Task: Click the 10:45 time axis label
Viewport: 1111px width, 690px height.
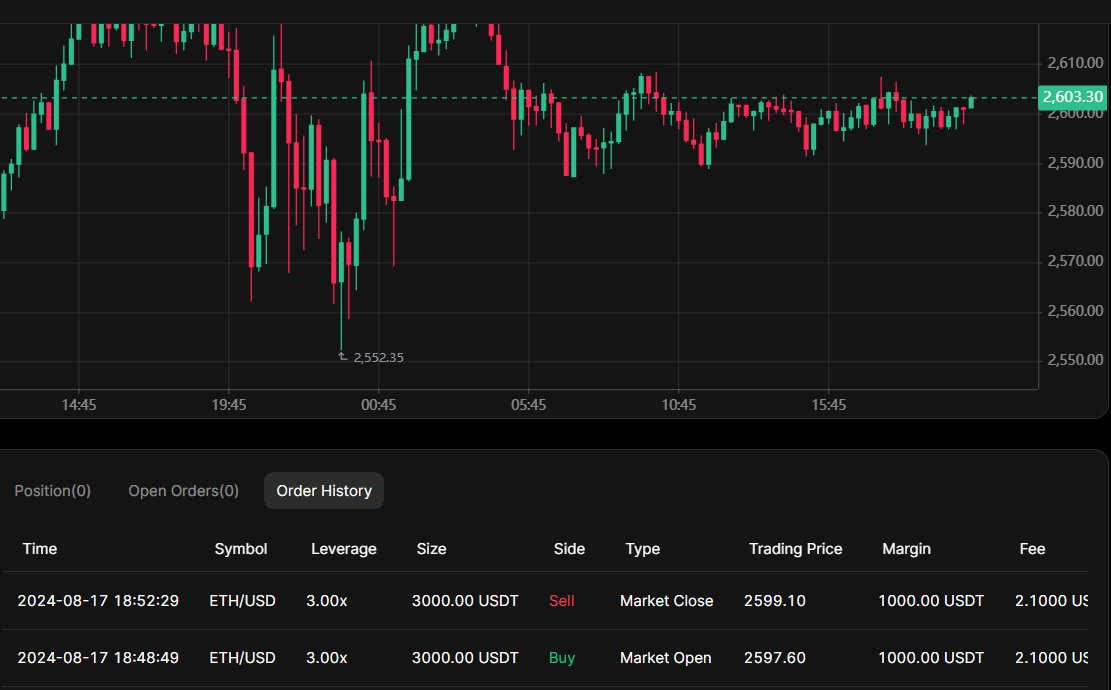Action: 679,405
